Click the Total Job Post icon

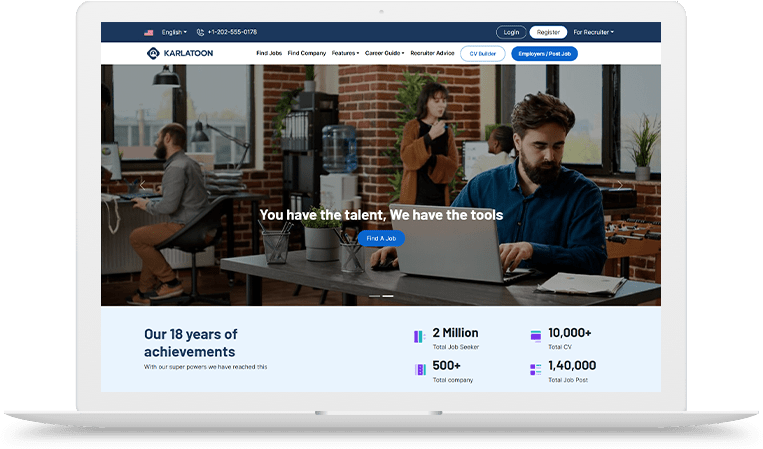tap(536, 370)
